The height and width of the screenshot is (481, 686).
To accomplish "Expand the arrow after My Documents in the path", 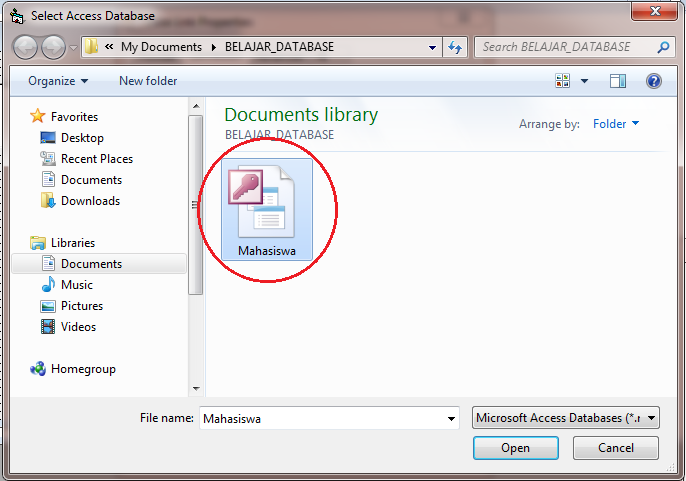I will pyautogui.click(x=214, y=47).
